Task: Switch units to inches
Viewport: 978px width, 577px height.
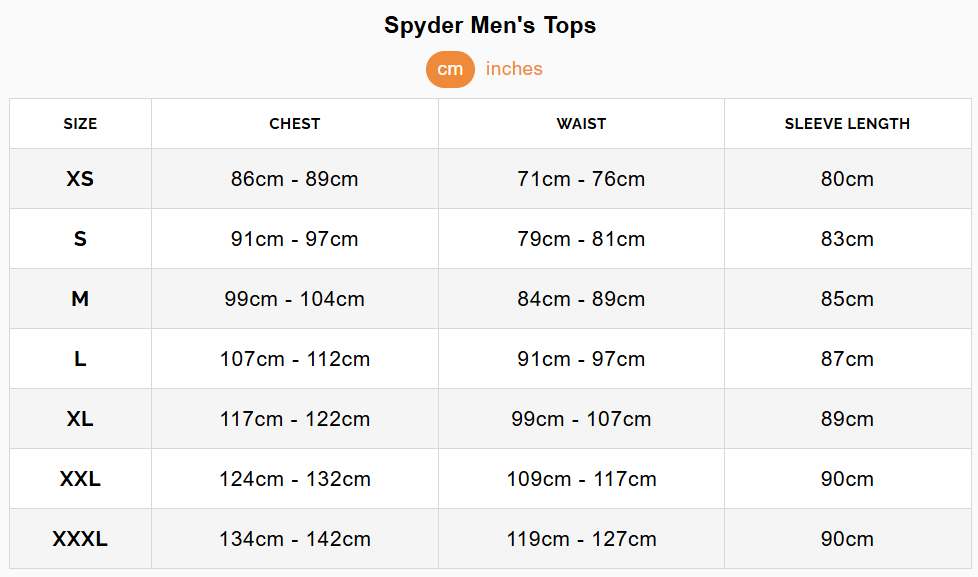Action: click(x=514, y=69)
